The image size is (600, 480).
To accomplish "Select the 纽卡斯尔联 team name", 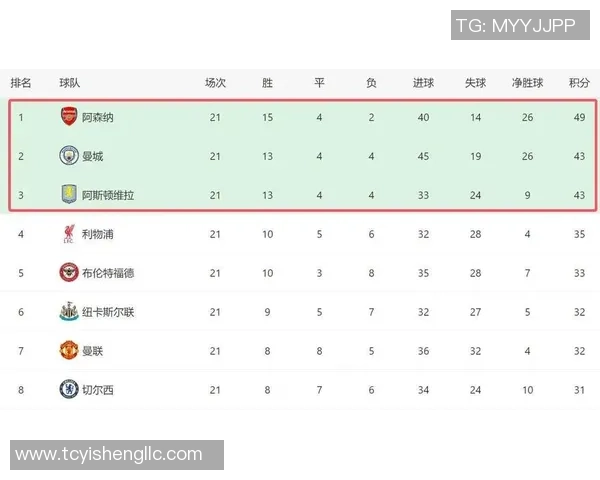I will [108, 312].
